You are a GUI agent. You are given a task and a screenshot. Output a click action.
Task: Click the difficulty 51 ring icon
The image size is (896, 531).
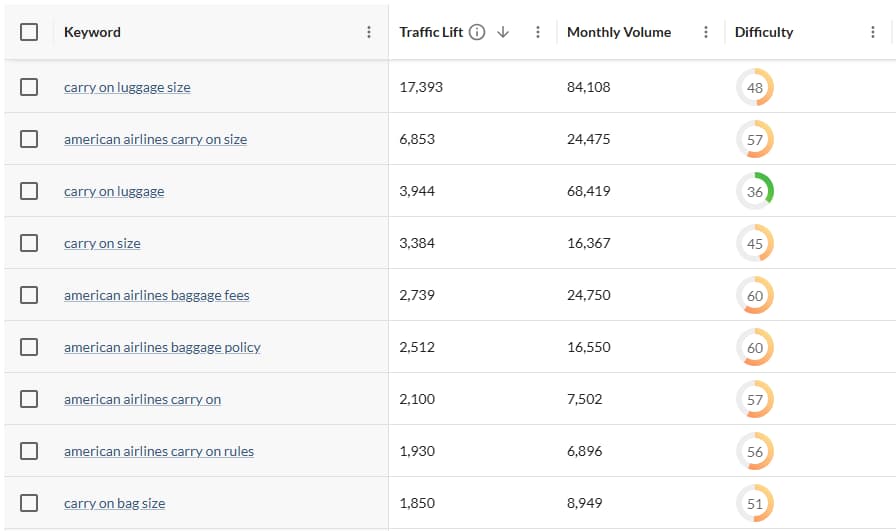tap(755, 503)
